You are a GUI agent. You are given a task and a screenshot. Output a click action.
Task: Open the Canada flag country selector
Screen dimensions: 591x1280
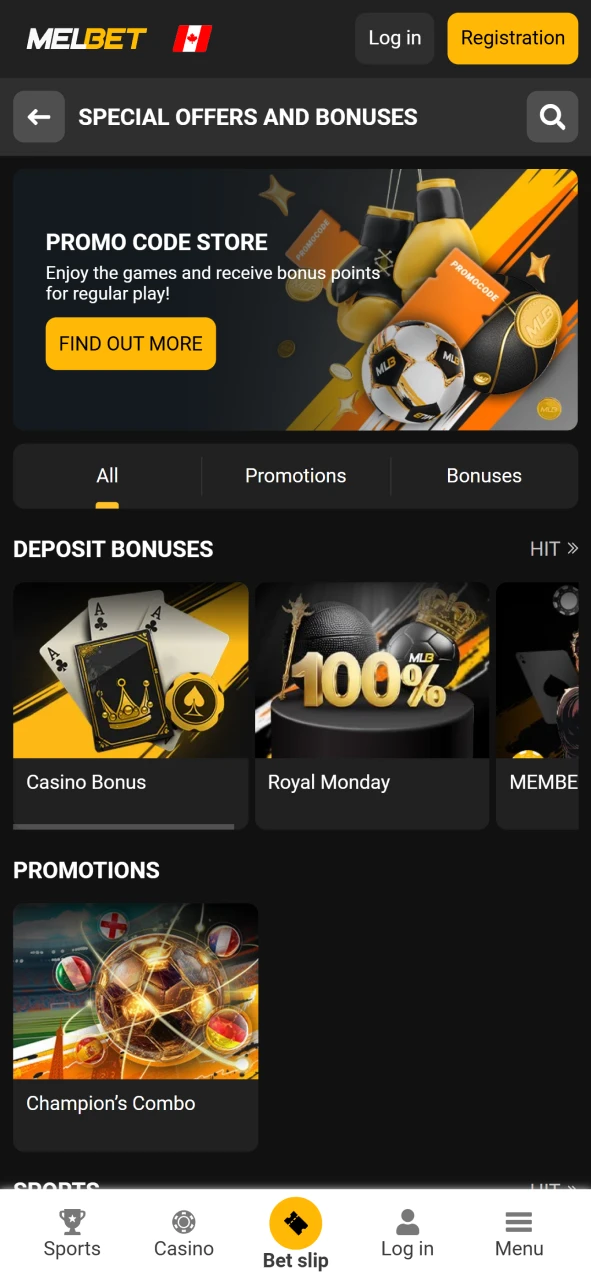click(192, 39)
